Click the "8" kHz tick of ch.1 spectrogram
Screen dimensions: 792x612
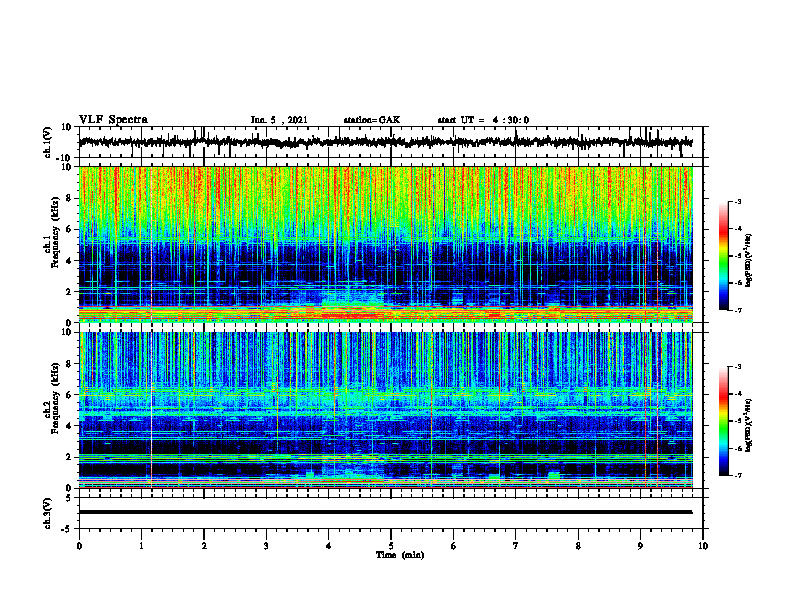tap(70, 198)
